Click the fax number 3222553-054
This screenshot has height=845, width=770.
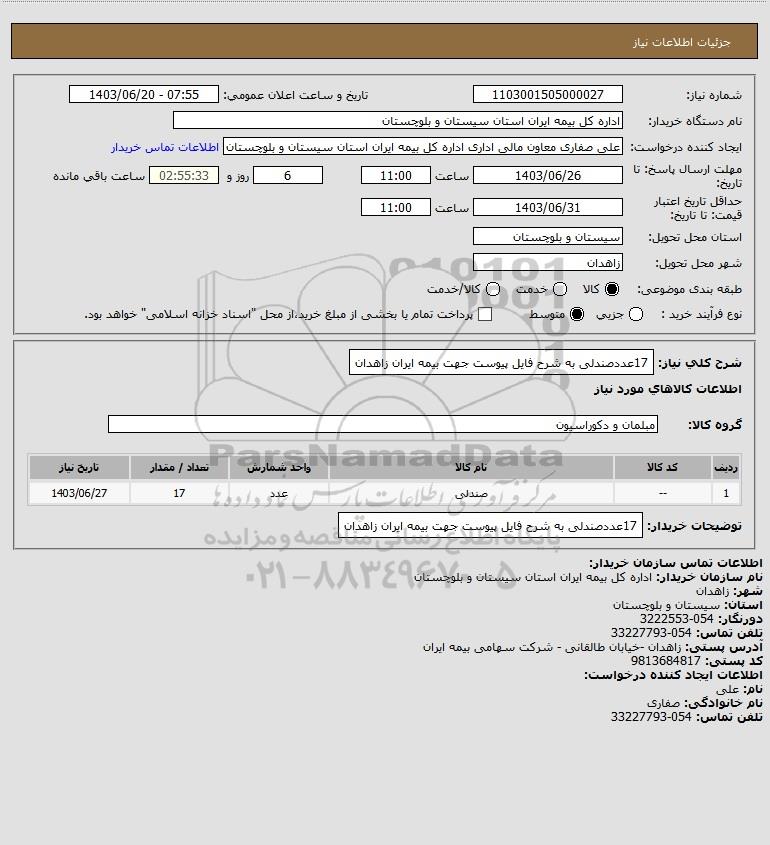point(676,619)
